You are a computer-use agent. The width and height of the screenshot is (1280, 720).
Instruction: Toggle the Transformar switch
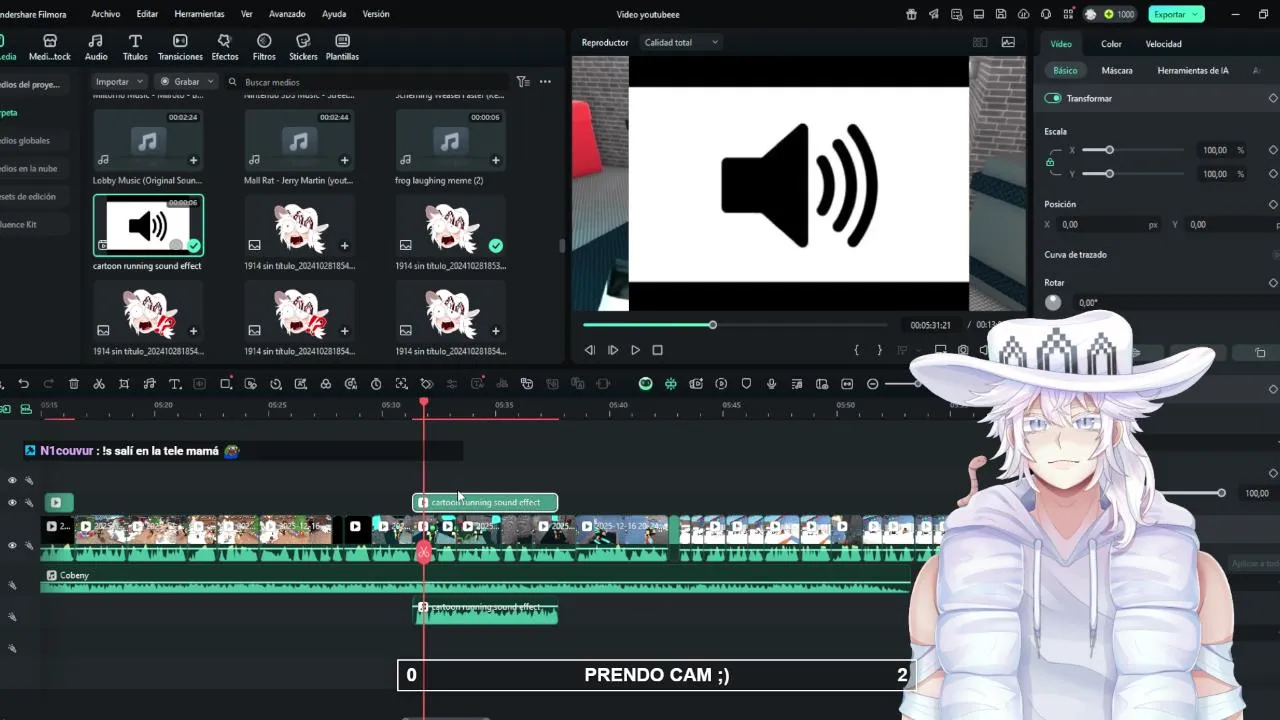tap(1053, 98)
